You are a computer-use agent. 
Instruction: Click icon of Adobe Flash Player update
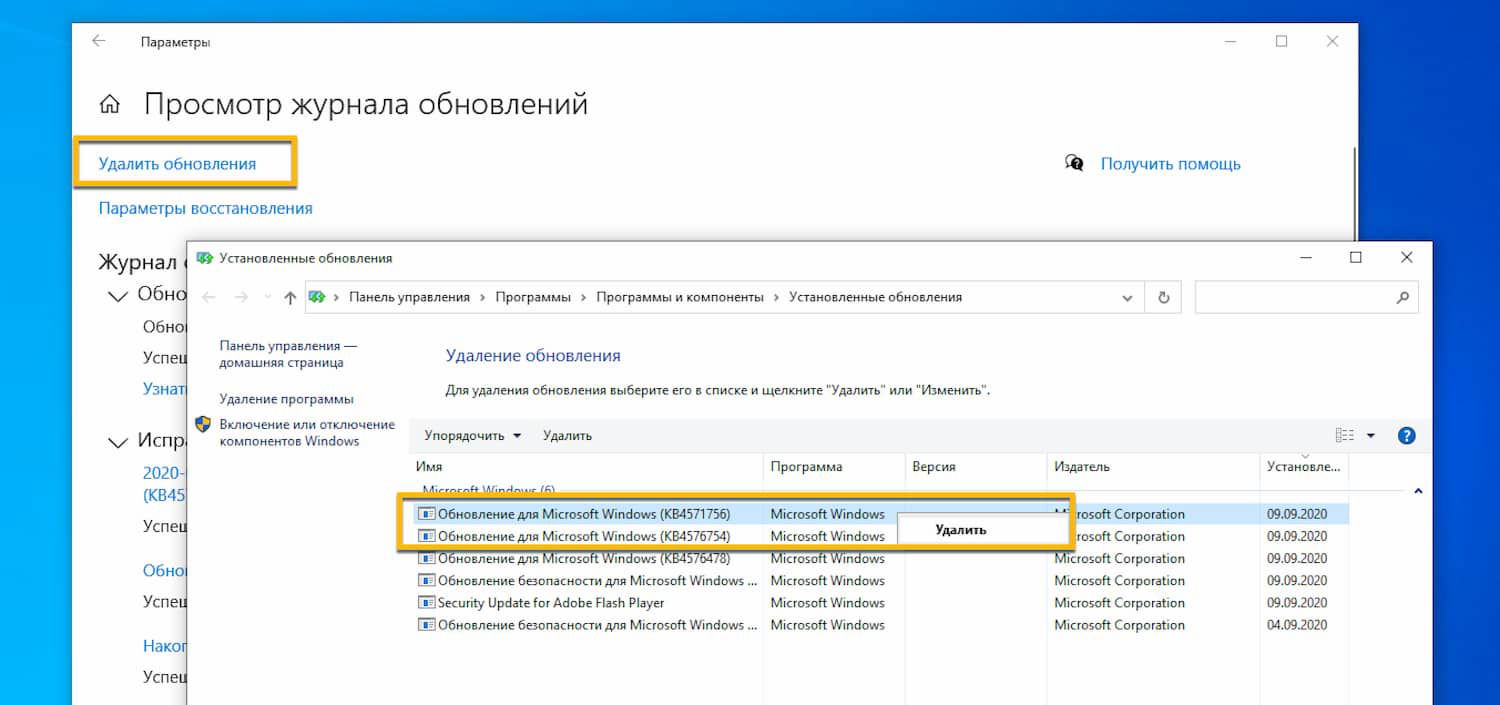click(x=427, y=602)
